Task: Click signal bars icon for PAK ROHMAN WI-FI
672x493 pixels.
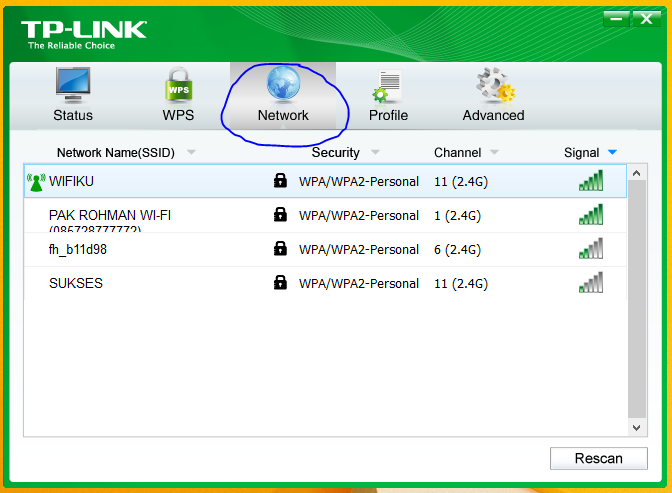Action: click(x=591, y=214)
